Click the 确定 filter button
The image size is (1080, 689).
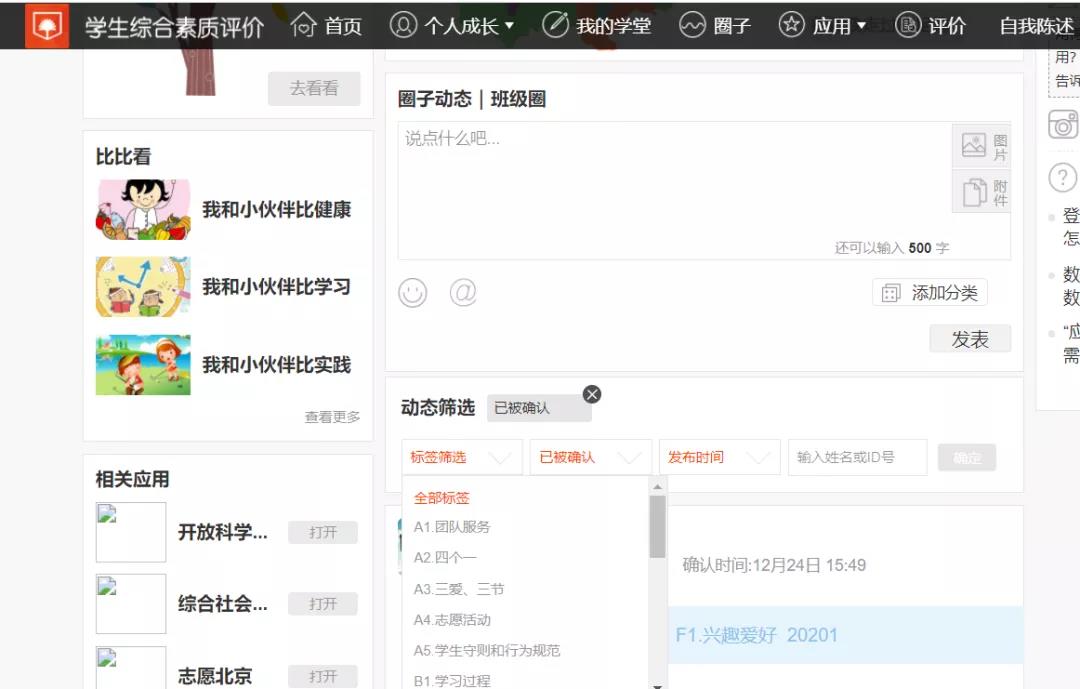click(967, 457)
